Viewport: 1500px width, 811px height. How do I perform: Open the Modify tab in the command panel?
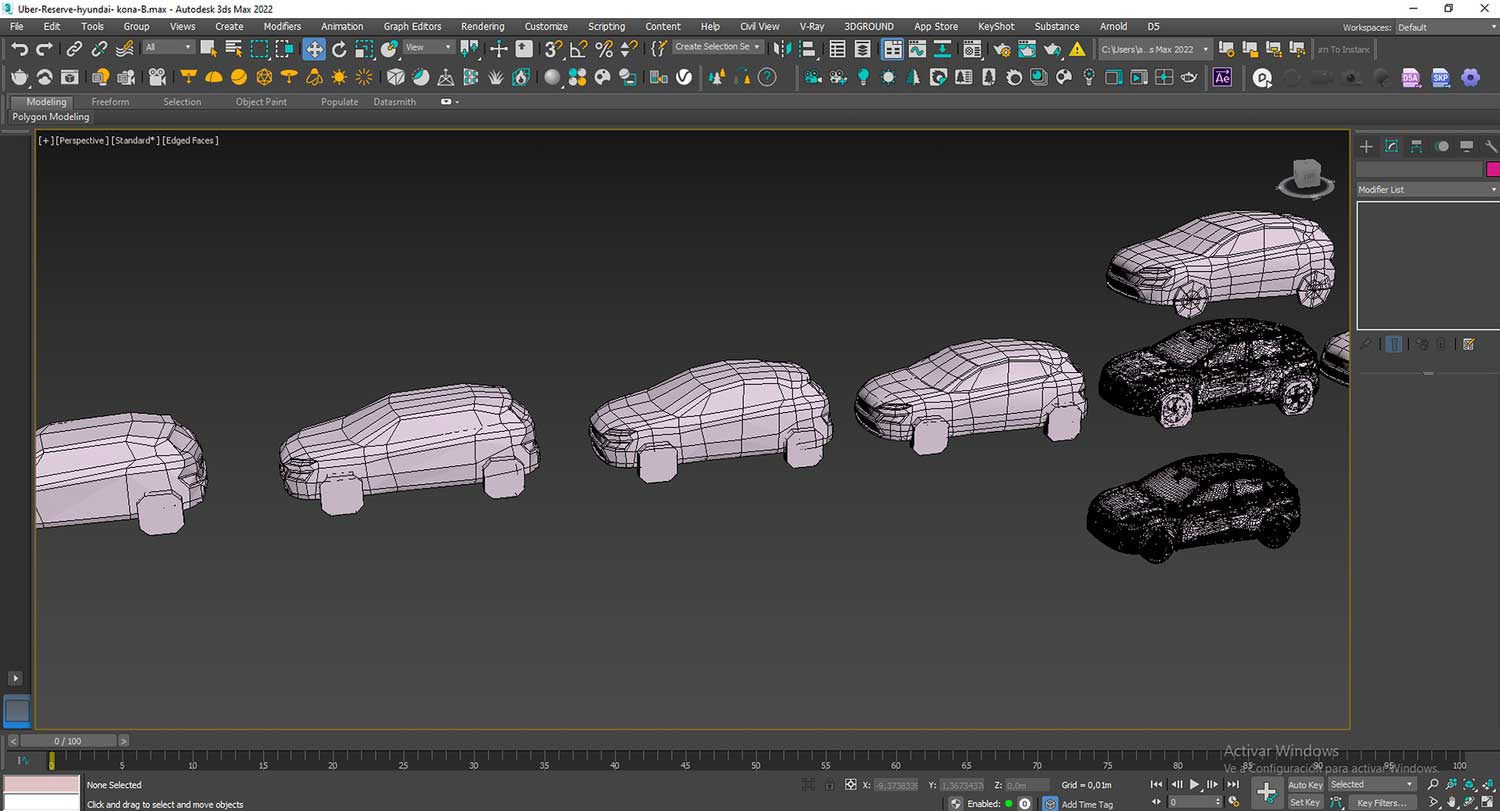pos(1391,147)
